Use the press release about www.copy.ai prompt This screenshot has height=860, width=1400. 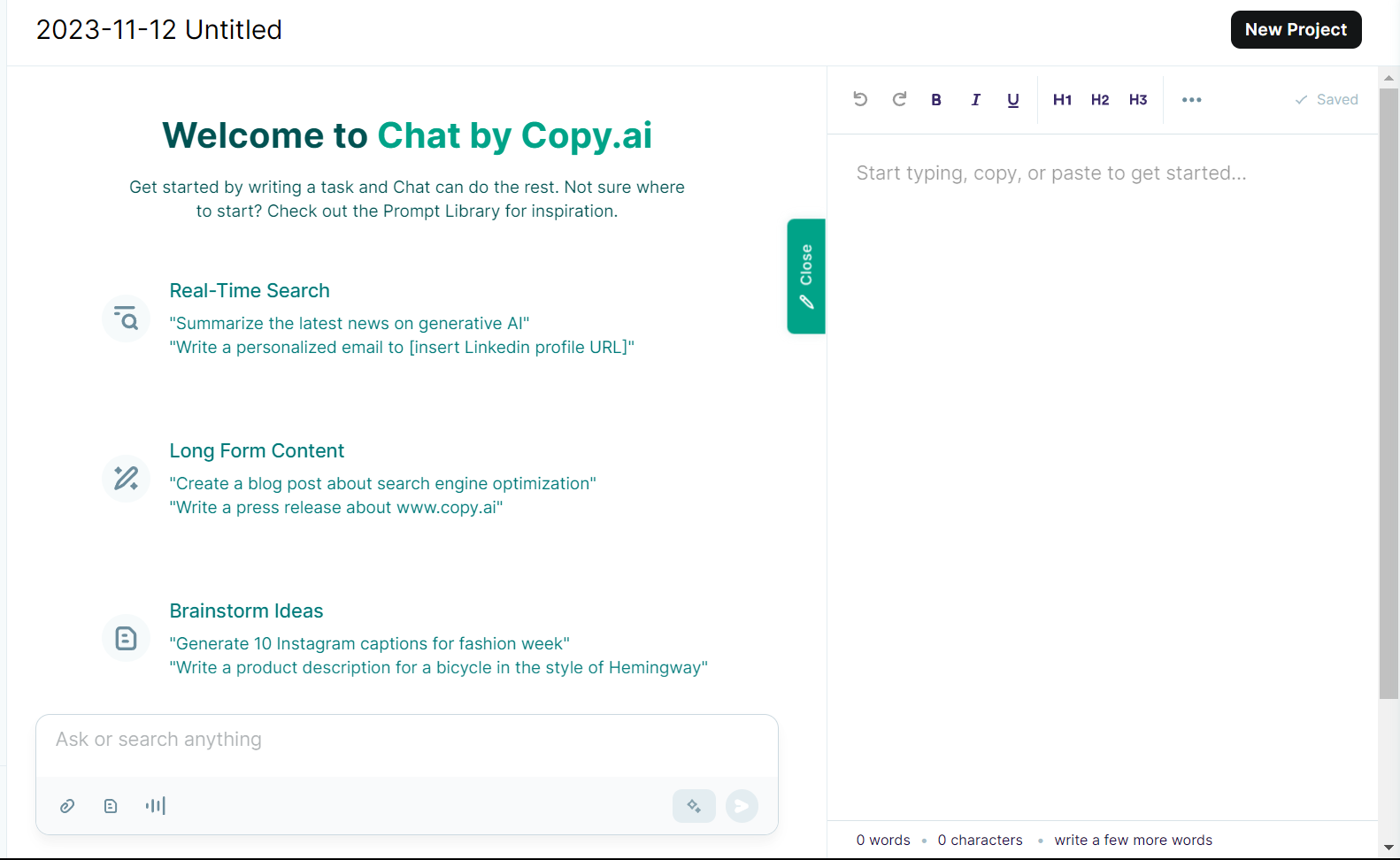[x=336, y=508]
